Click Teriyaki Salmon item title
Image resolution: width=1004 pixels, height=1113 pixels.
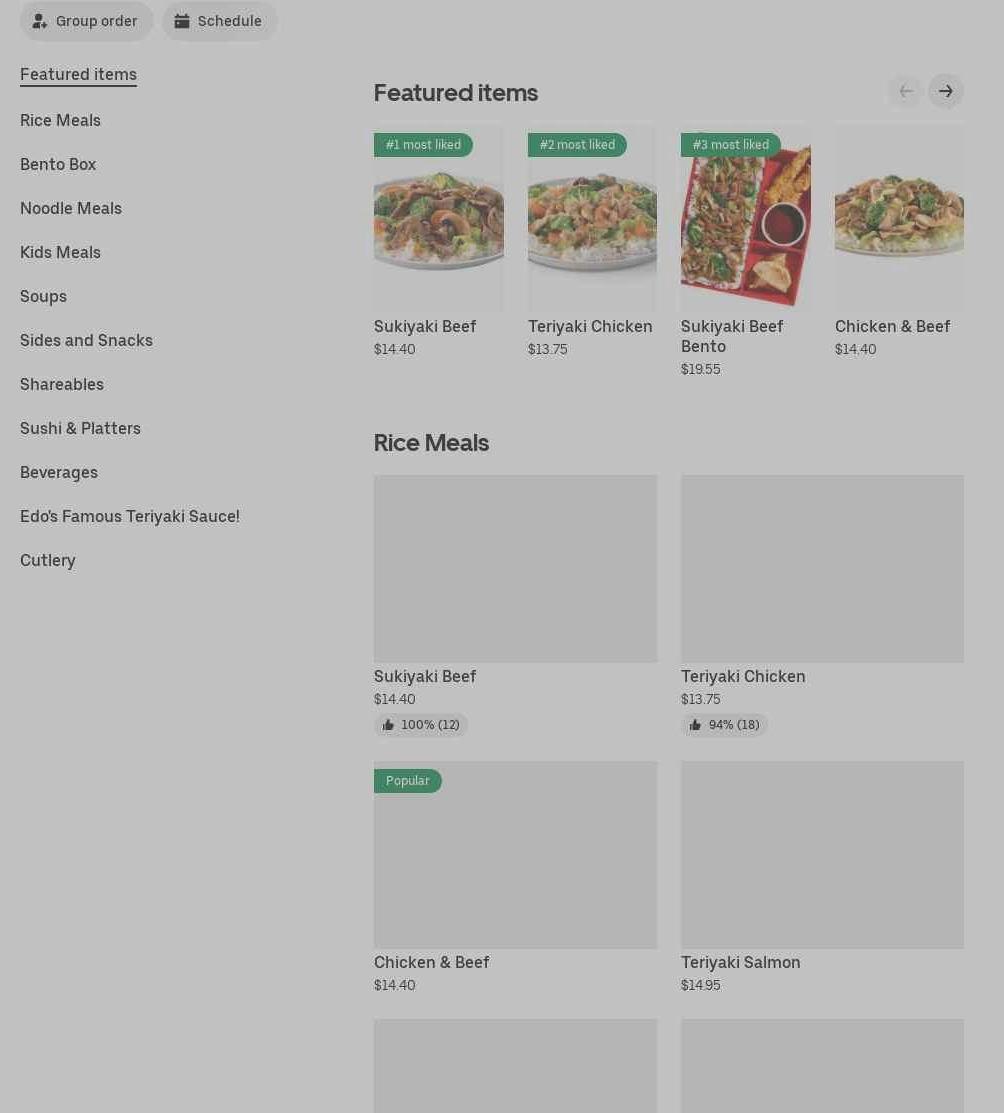pos(740,962)
